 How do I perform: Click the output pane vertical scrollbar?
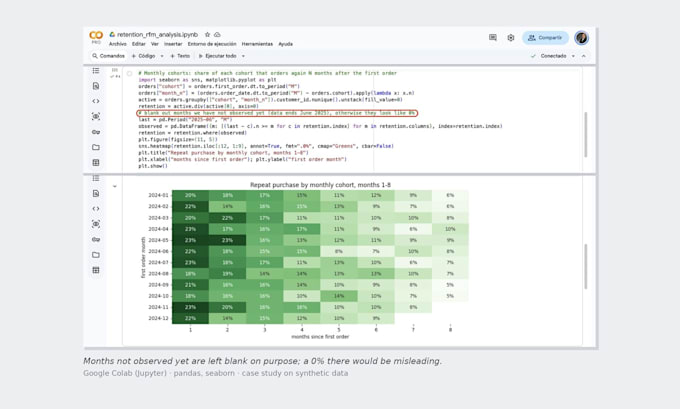pos(585,266)
